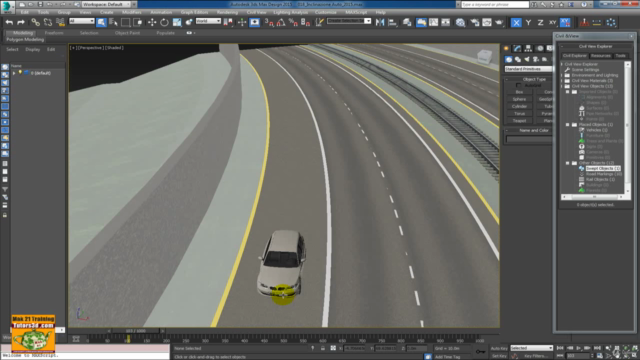Click the Sphere primitive button
640x360 pixels.
tap(519, 99)
